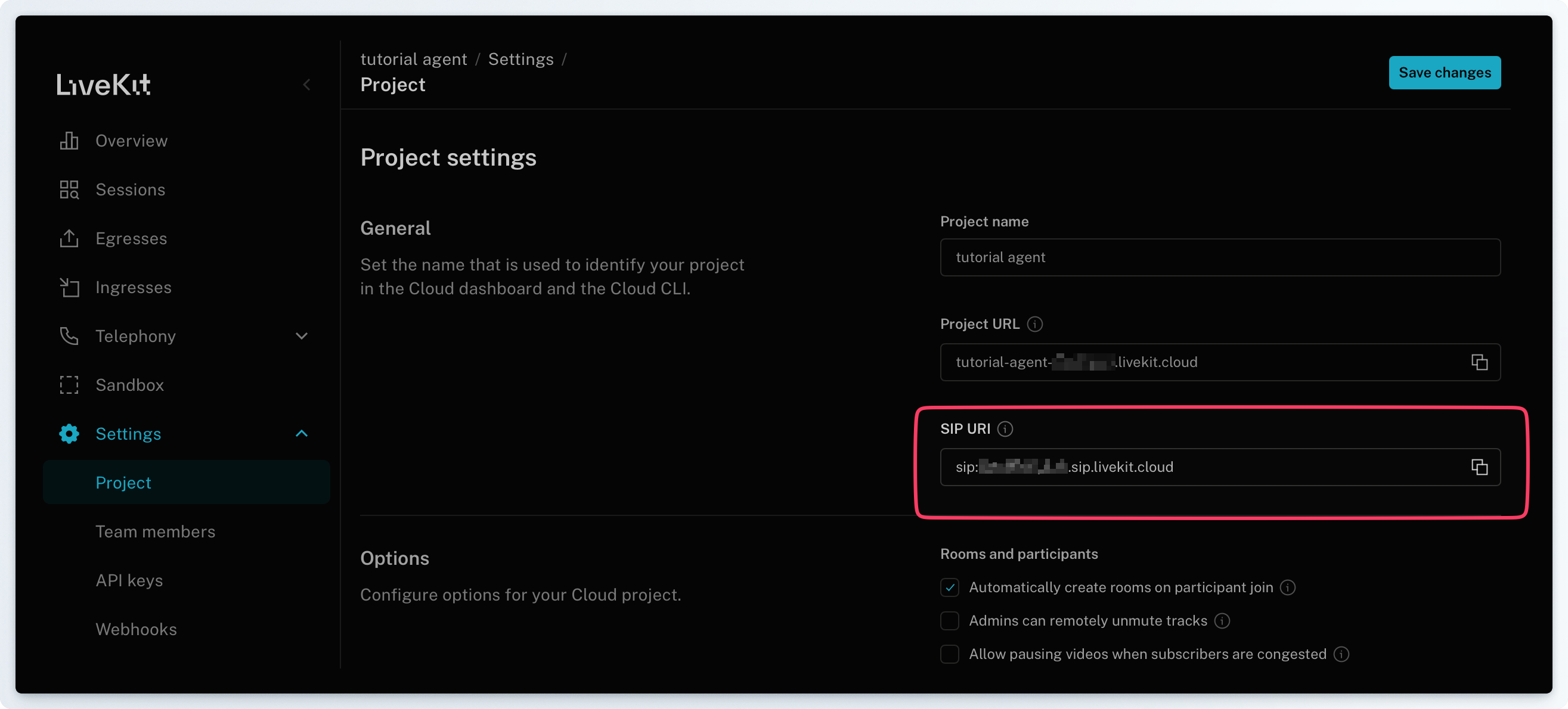
Task: Enable Admins can remotely unmute tracks
Action: click(950, 621)
